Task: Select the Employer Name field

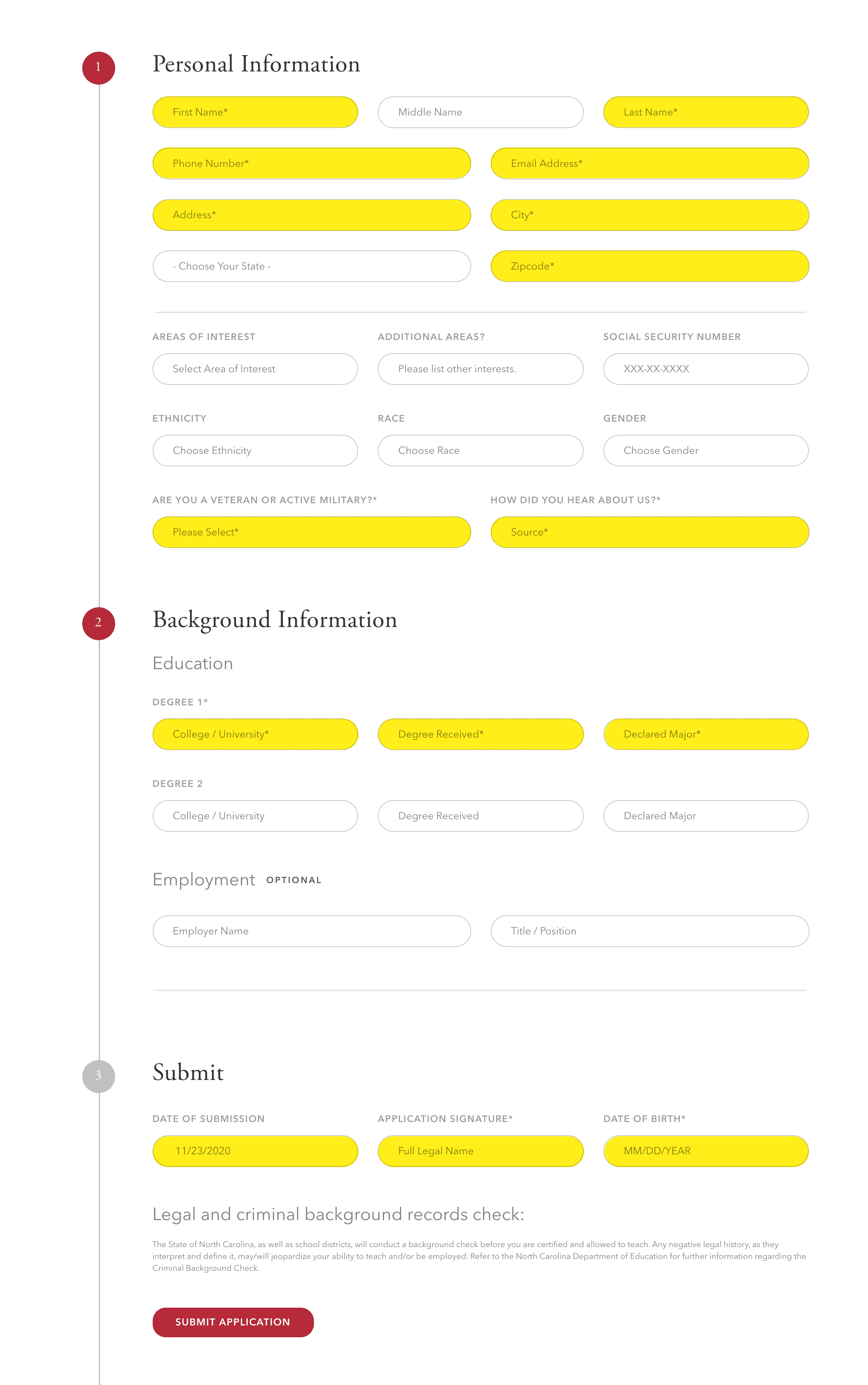Action: tap(311, 931)
